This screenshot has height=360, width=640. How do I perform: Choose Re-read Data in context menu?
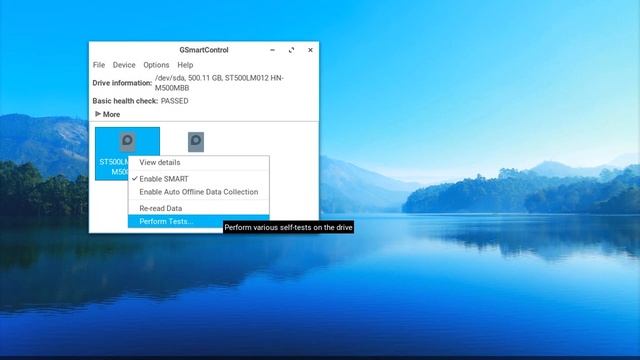(x=199, y=208)
